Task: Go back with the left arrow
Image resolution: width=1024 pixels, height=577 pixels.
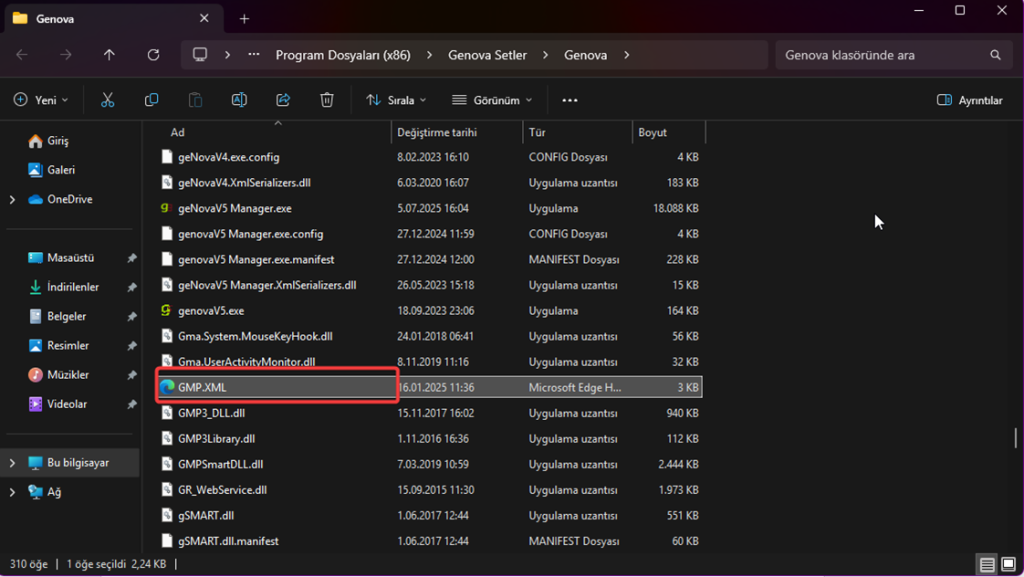Action: 22,55
